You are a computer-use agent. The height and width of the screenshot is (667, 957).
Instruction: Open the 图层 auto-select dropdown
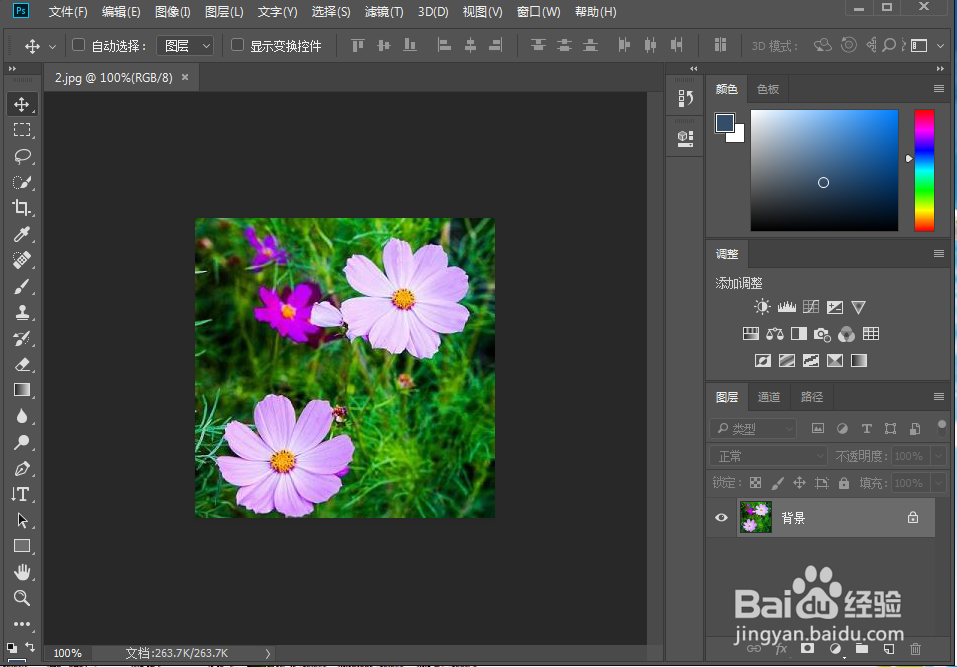(185, 46)
